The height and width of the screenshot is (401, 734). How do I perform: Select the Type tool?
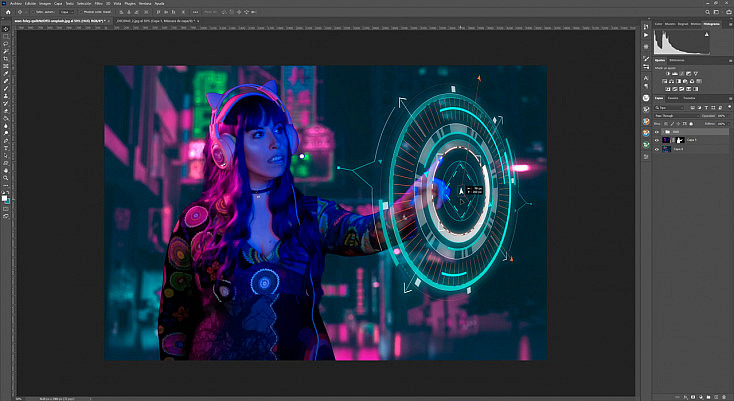point(6,148)
